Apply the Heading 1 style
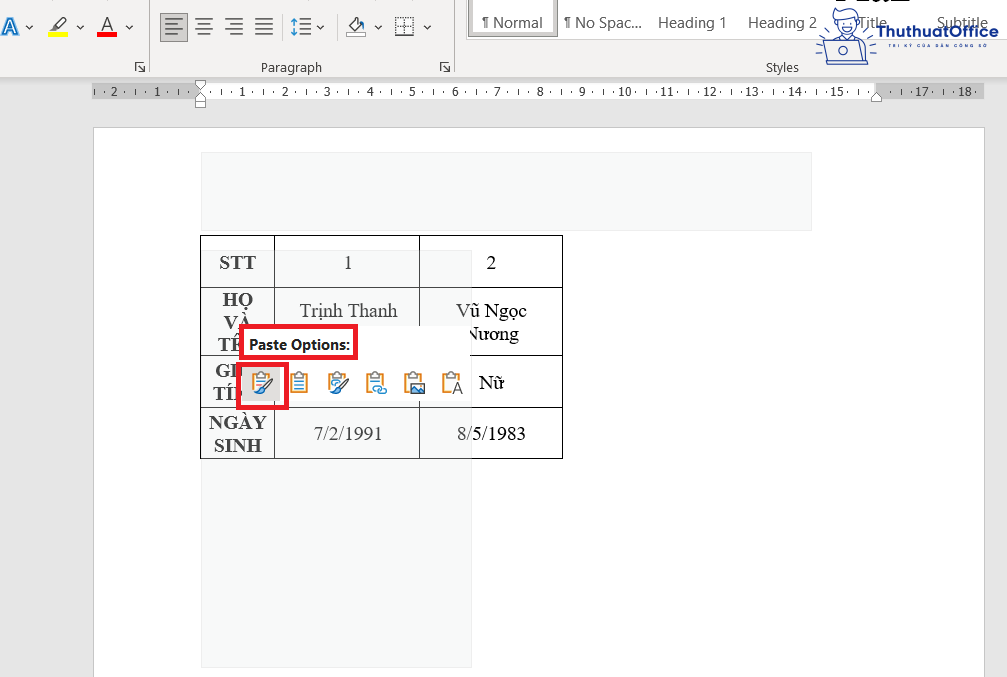 pos(692,23)
